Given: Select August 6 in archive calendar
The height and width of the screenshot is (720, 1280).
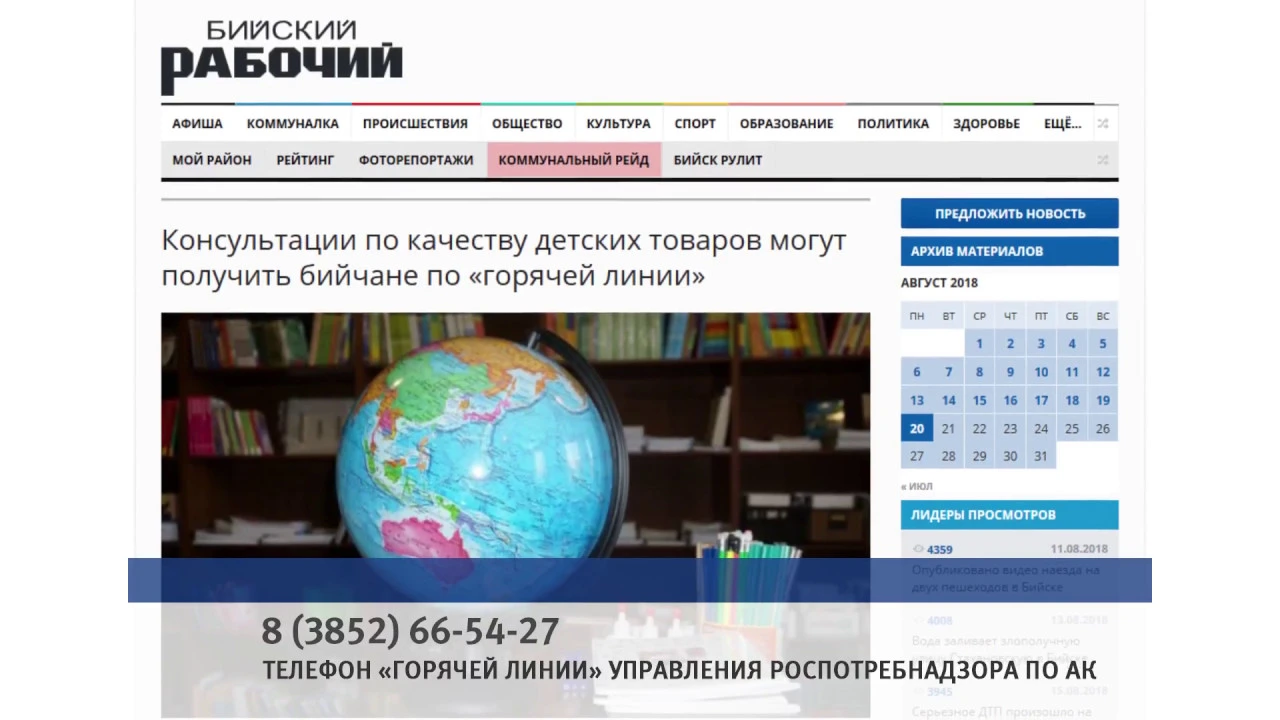Looking at the screenshot, I should click(x=917, y=372).
